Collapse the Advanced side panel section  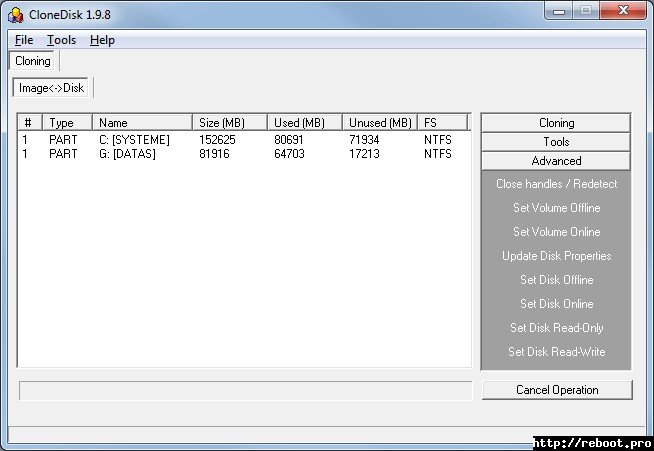pyautogui.click(x=556, y=161)
